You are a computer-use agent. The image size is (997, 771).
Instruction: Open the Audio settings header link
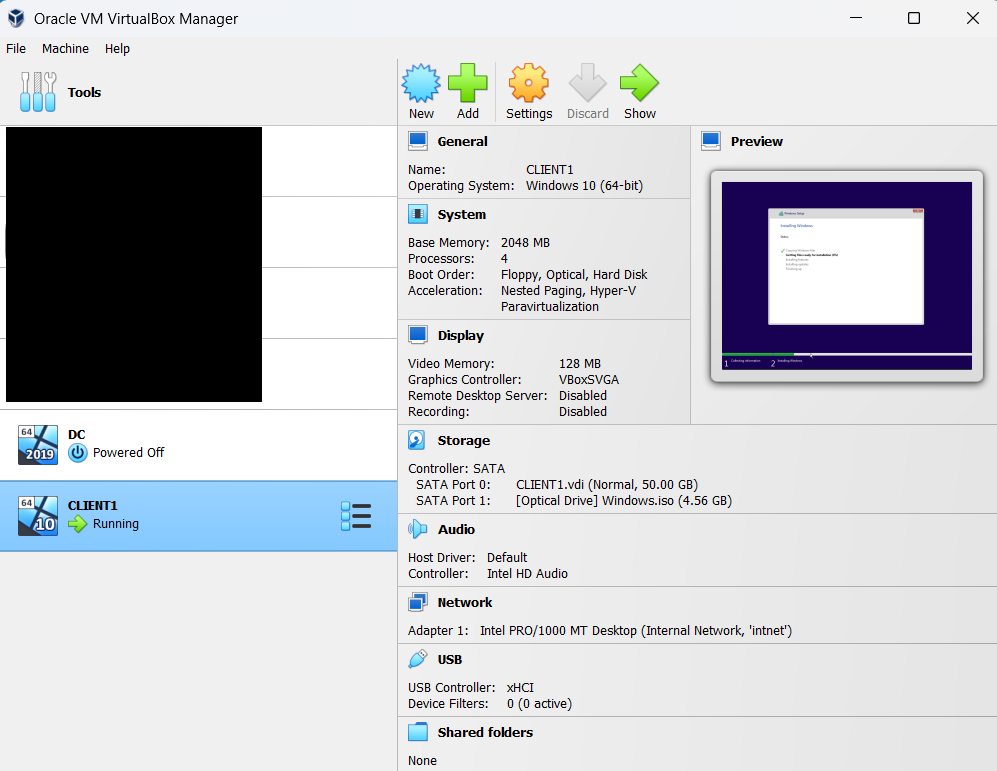click(x=456, y=529)
